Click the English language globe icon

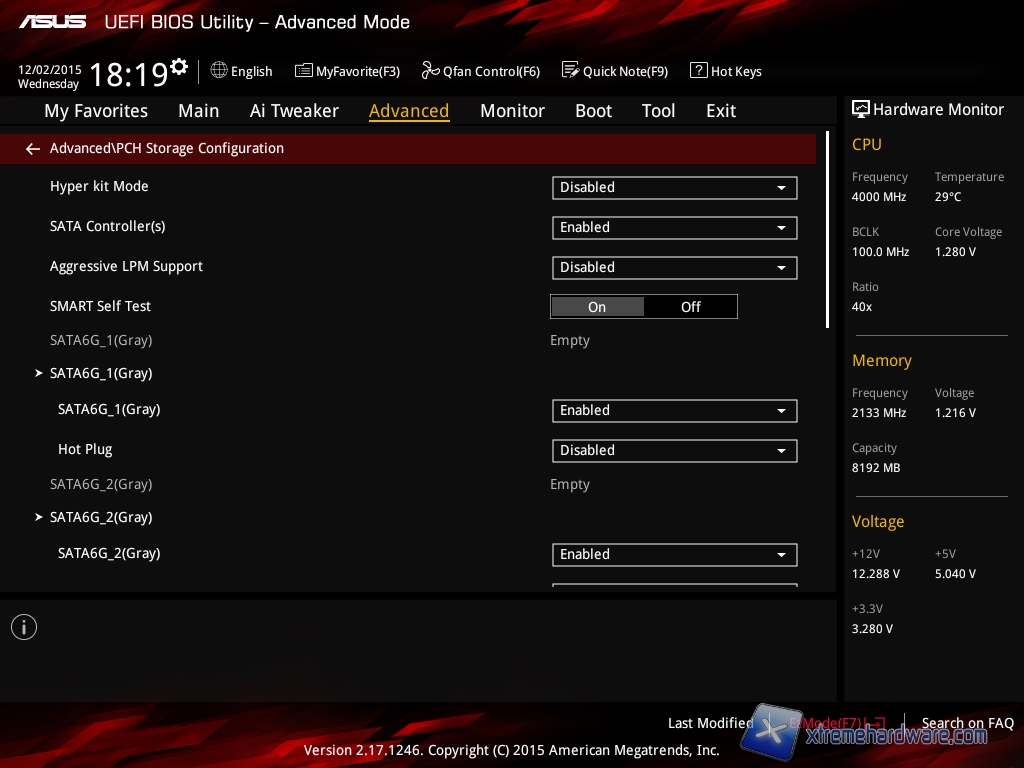219,70
